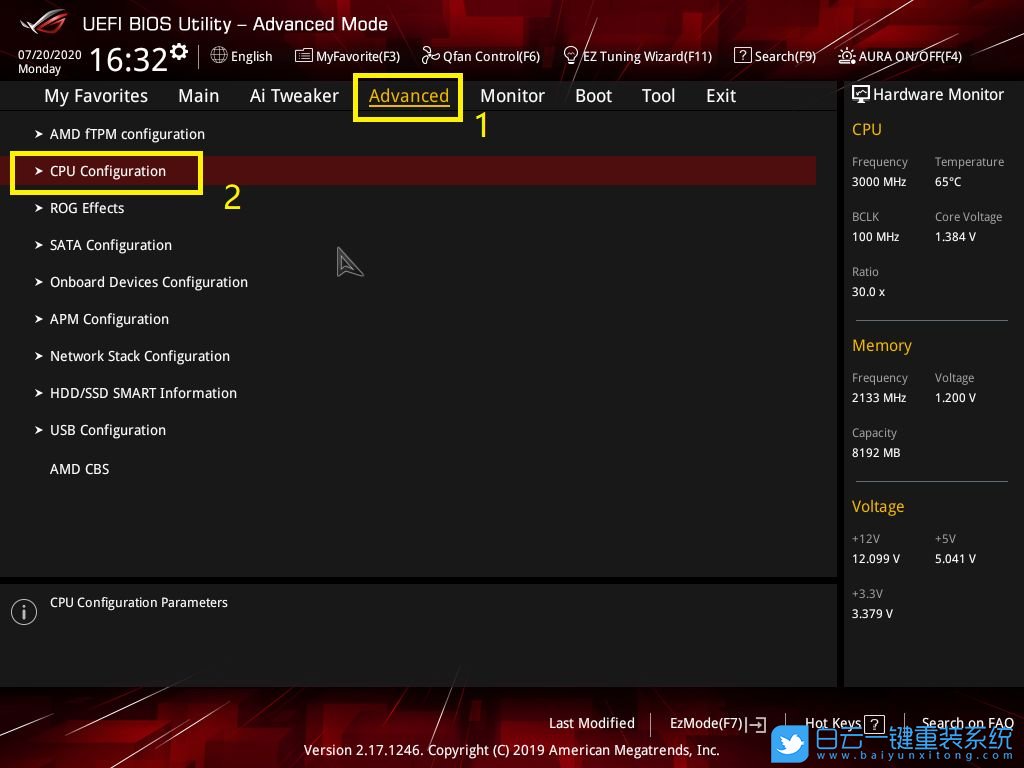Expand SATA Configuration entry

110,245
